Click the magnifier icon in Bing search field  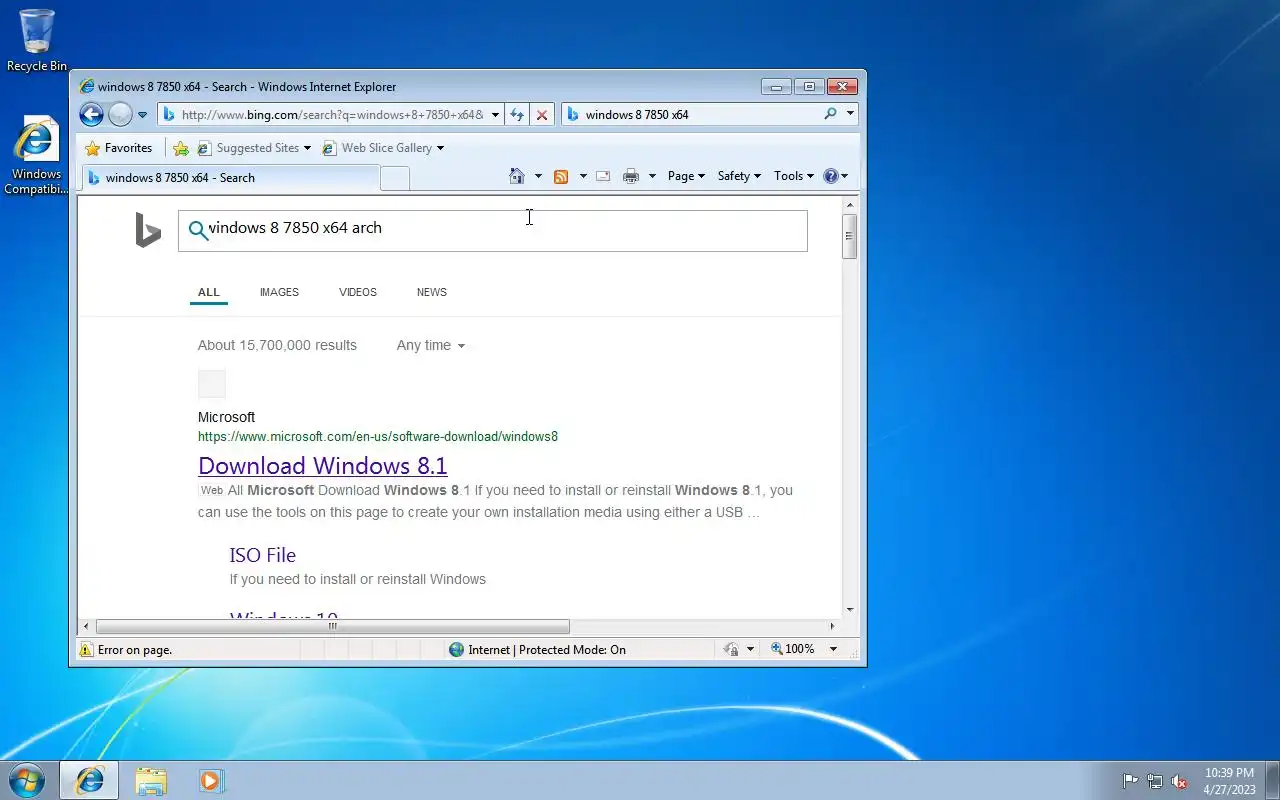(198, 231)
